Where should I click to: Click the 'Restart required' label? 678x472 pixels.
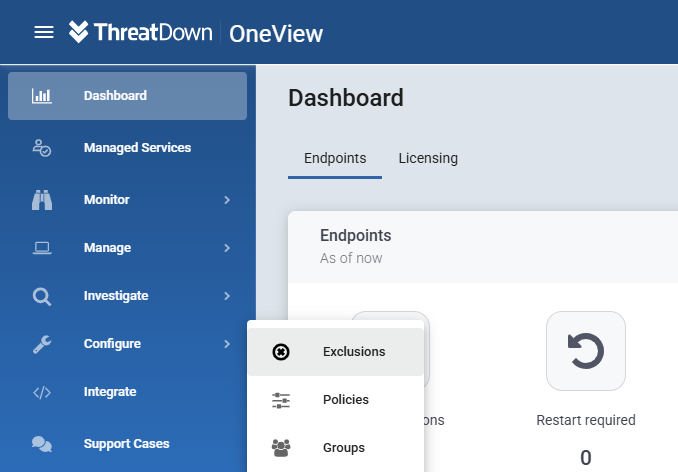586,420
